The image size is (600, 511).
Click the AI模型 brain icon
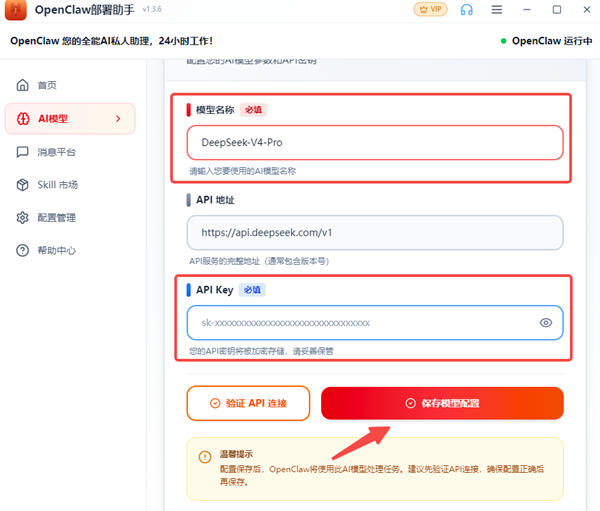tap(23, 119)
